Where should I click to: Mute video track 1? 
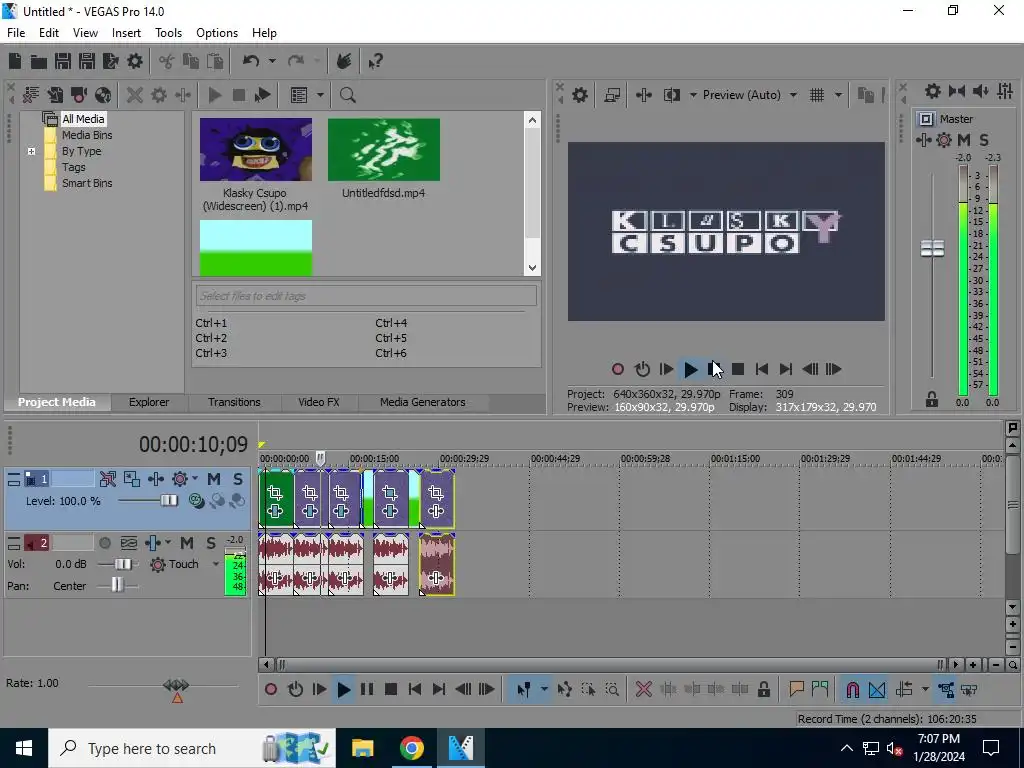click(214, 479)
